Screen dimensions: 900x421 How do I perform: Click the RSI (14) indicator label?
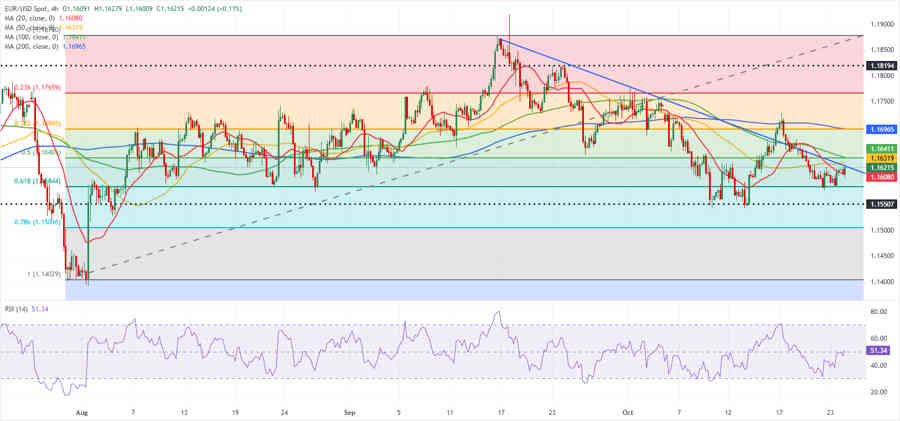point(18,309)
